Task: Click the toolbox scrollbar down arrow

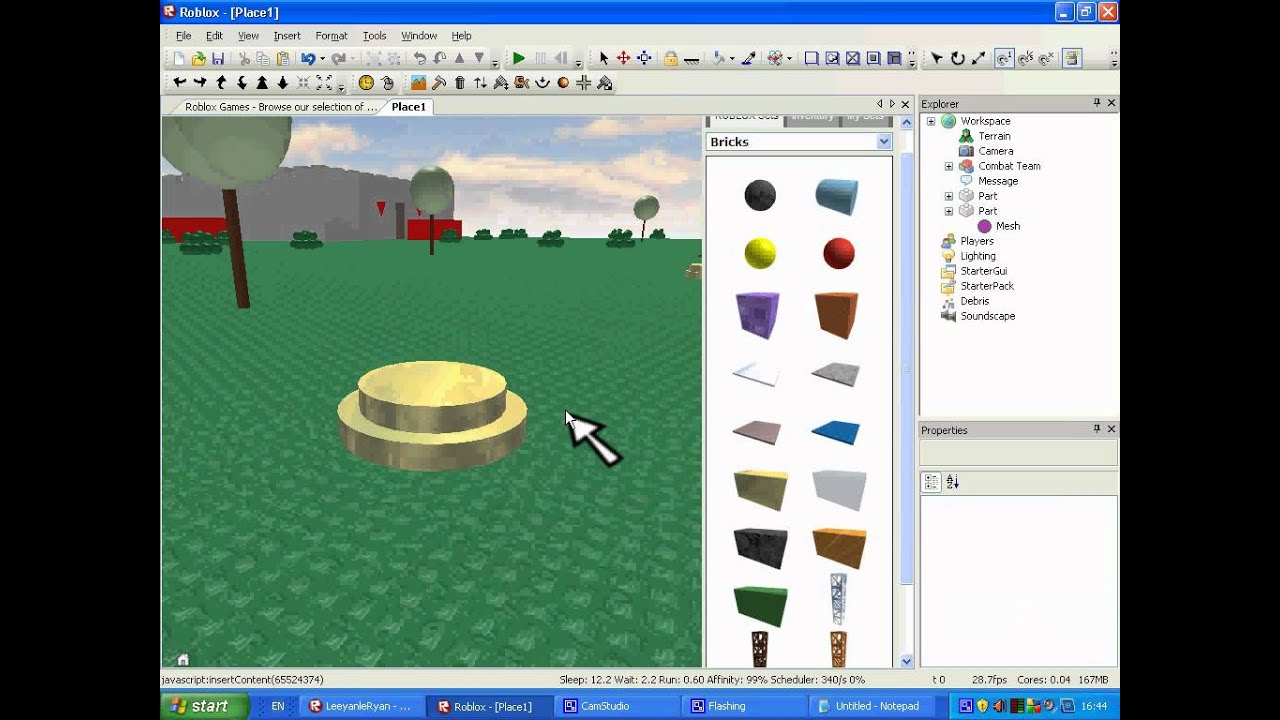Action: coord(907,661)
